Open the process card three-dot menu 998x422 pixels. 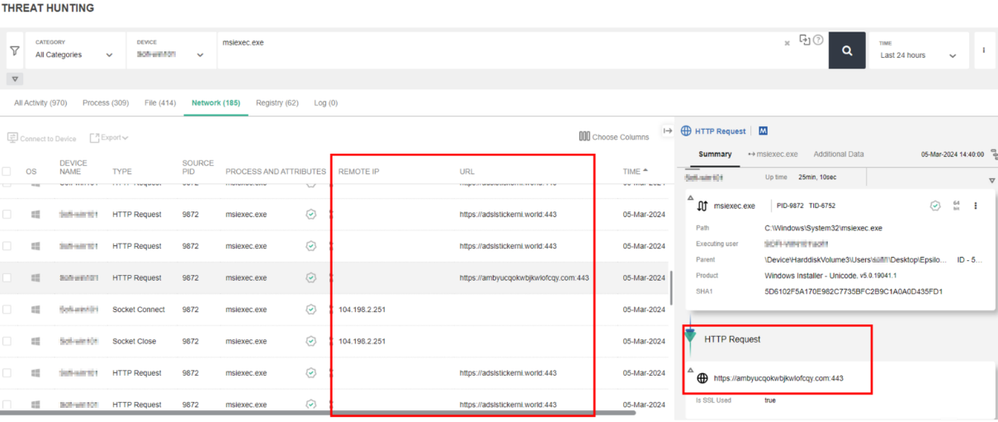pos(975,206)
